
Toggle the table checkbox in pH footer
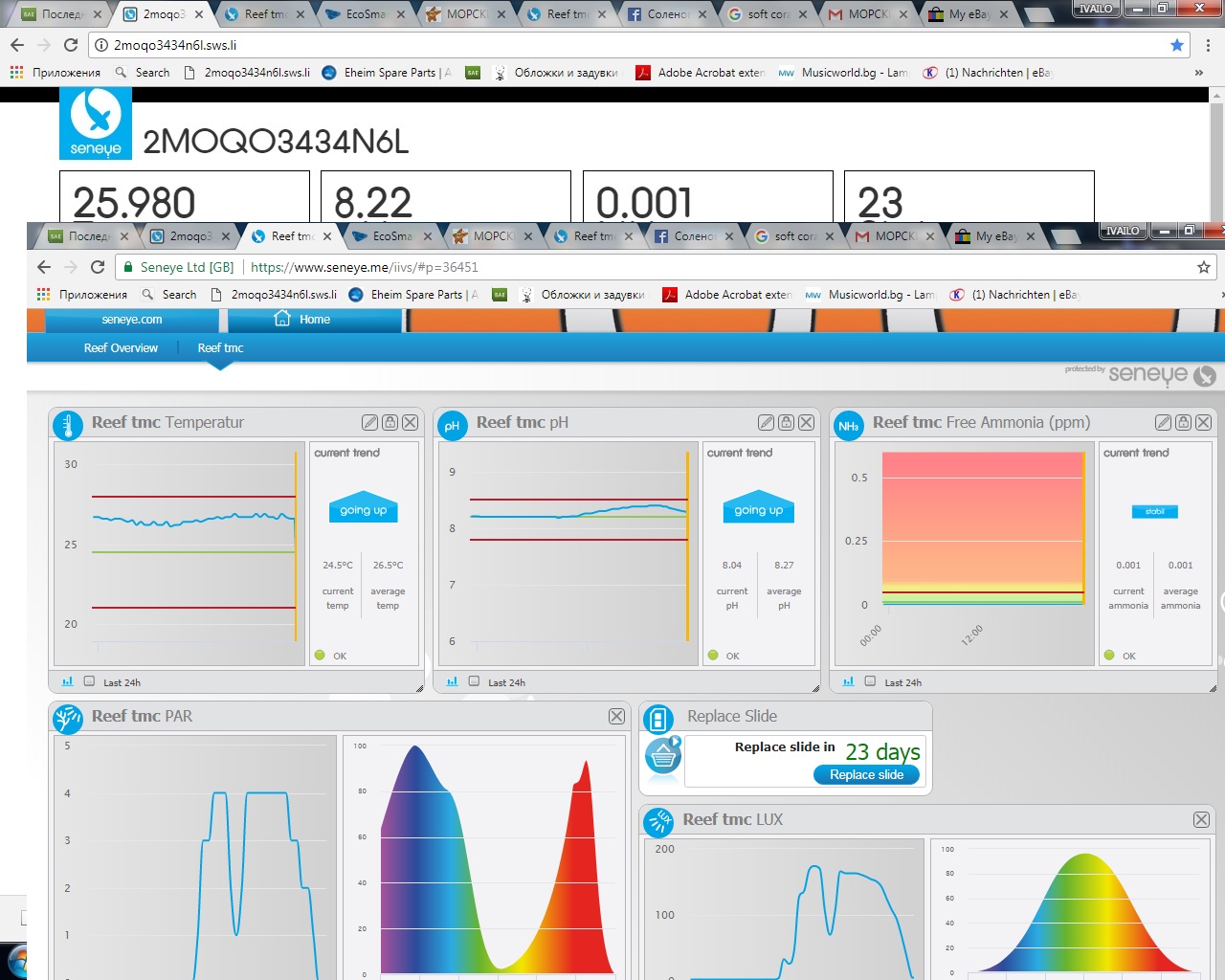(x=474, y=681)
